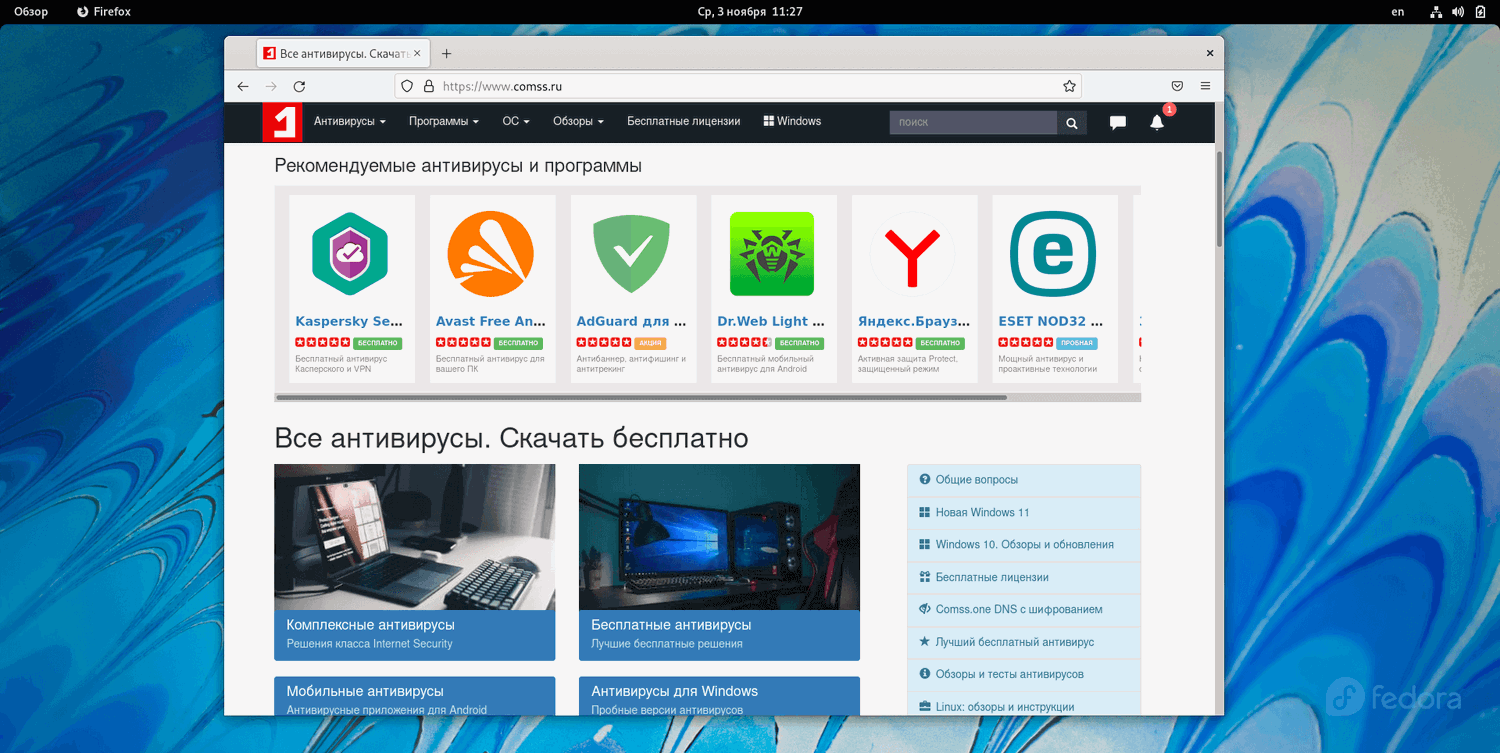1500x753 pixels.
Task: Select the 'Все антивирусы. Скачать' tab
Action: [344, 54]
